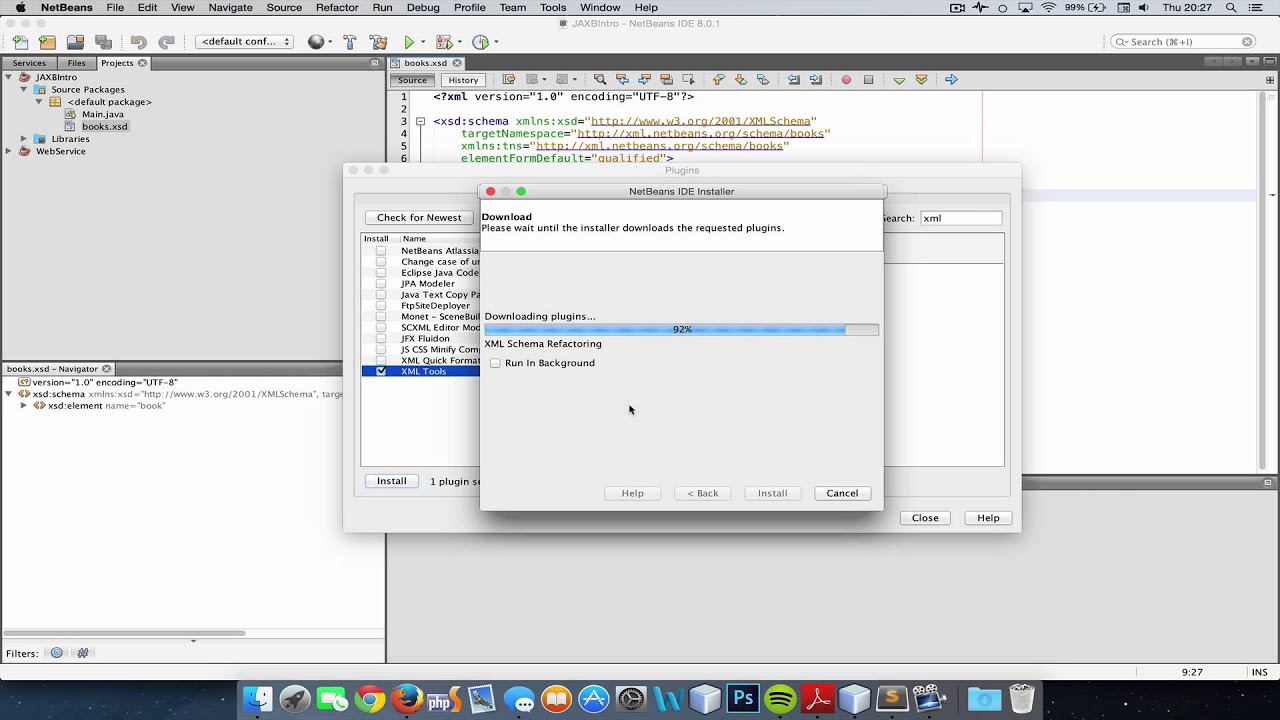Click the globe browser icon in the toolbar
This screenshot has width=1280, height=720.
point(316,42)
